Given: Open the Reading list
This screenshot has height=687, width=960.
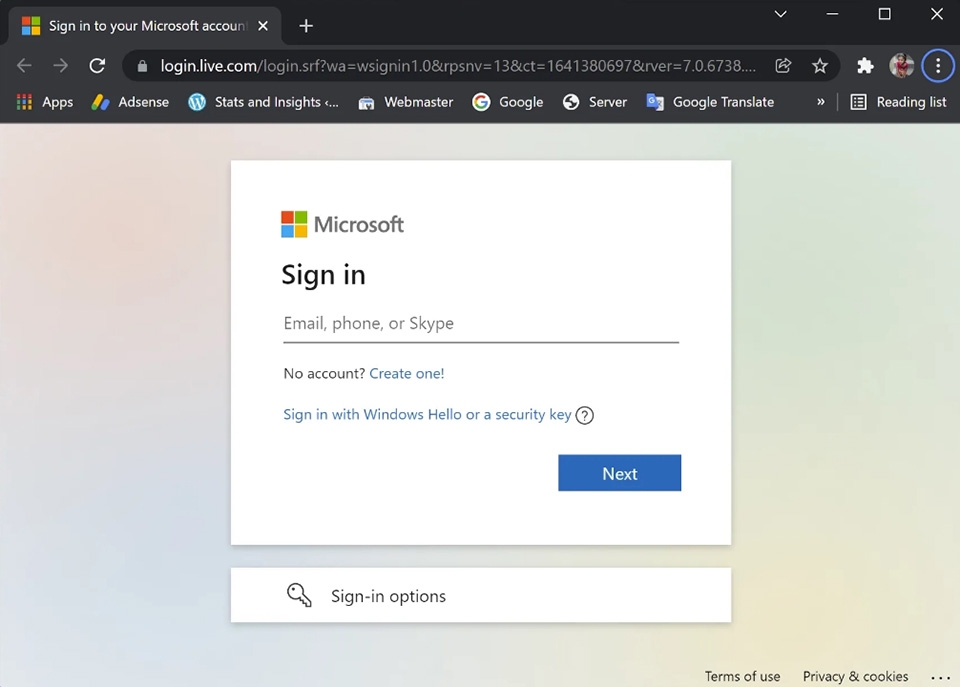Looking at the screenshot, I should (x=898, y=102).
